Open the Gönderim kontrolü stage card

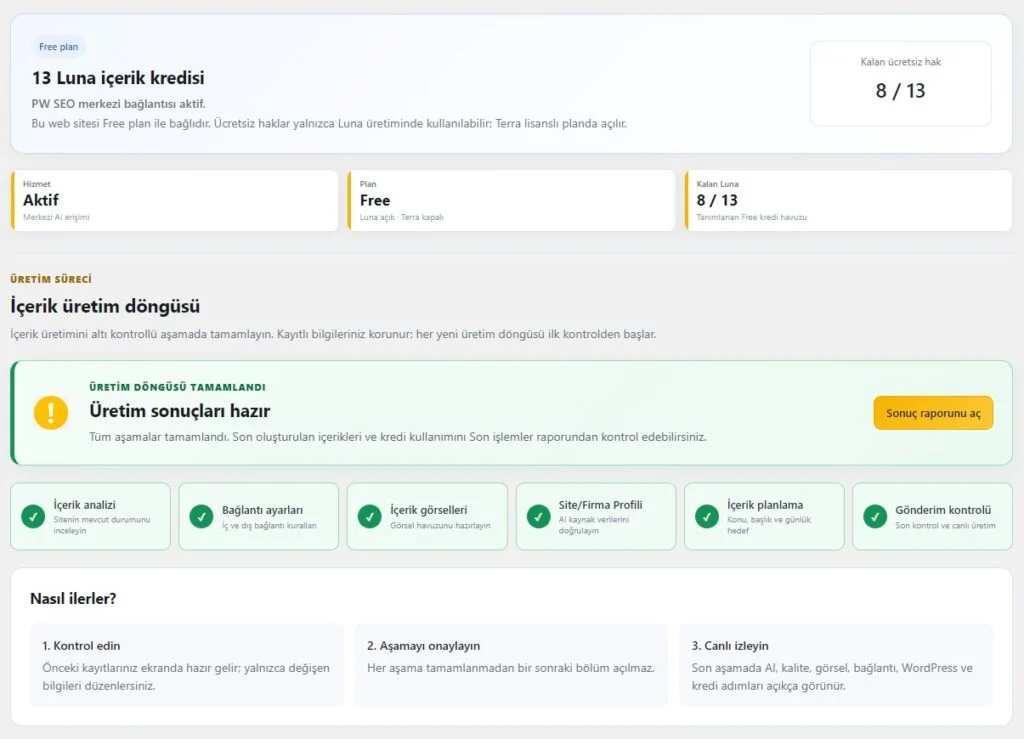pos(933,516)
